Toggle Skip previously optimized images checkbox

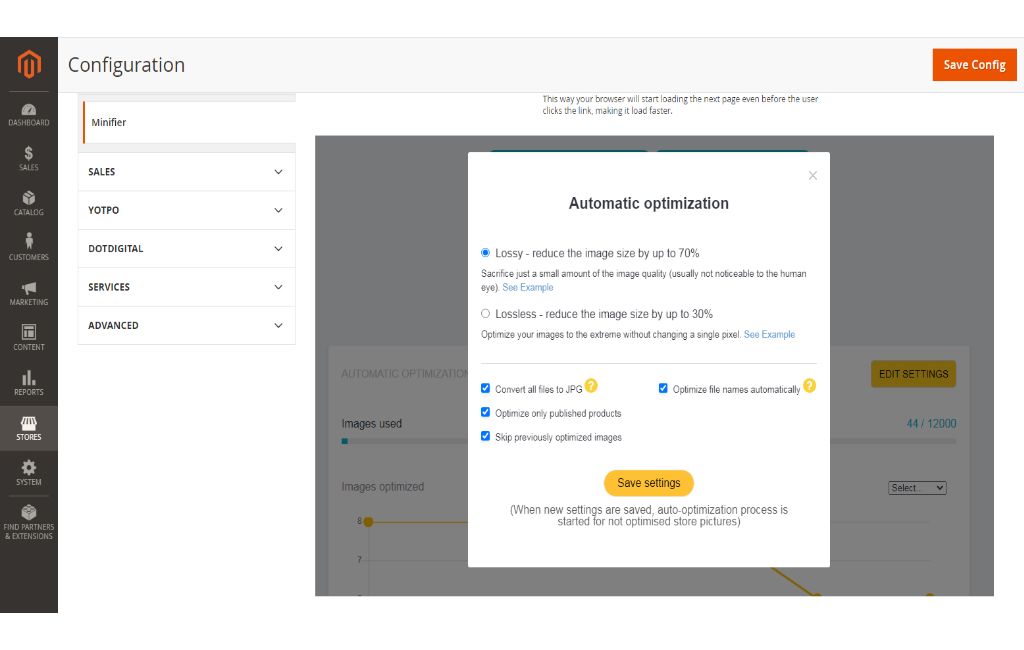485,436
